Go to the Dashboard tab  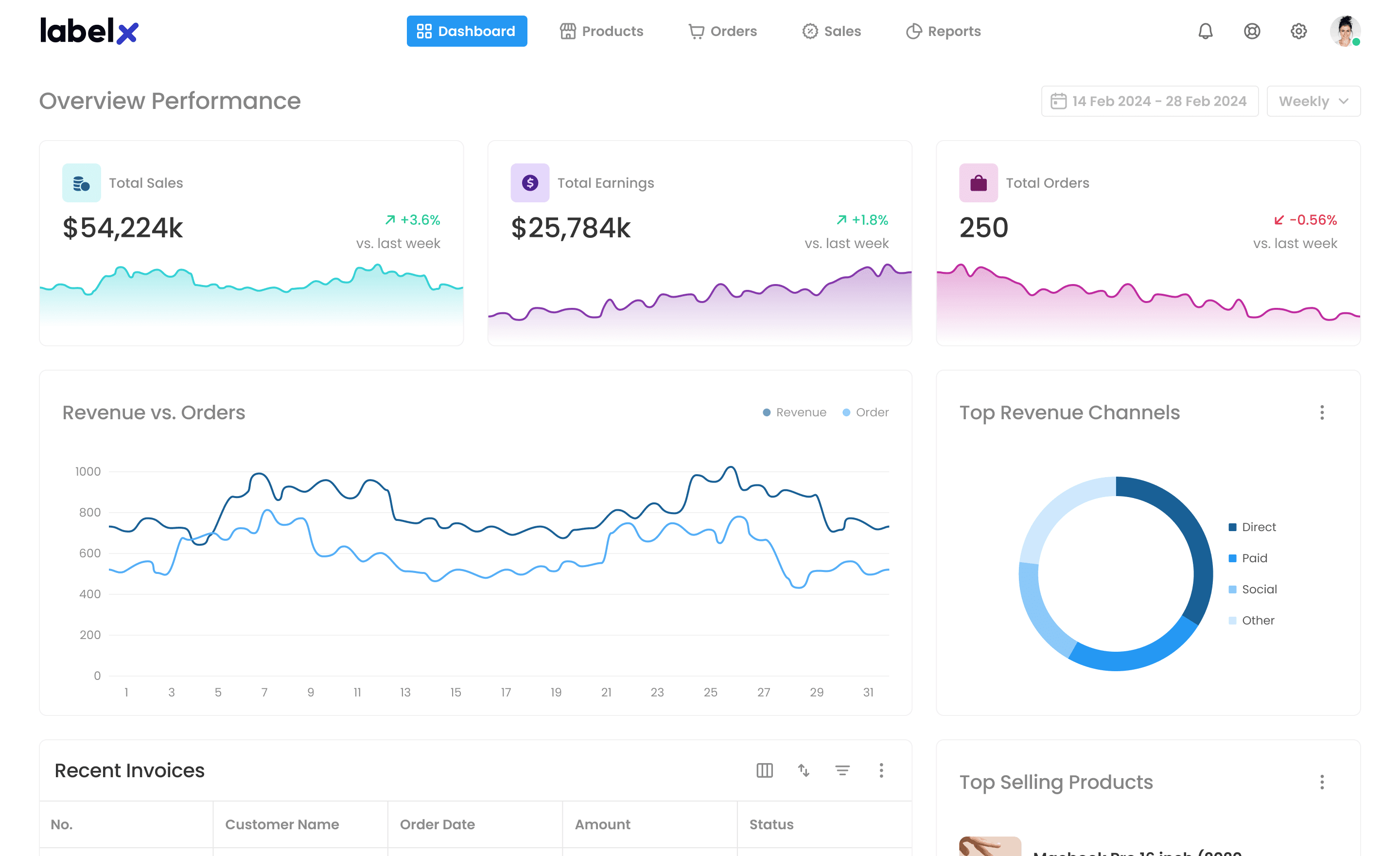click(x=467, y=31)
